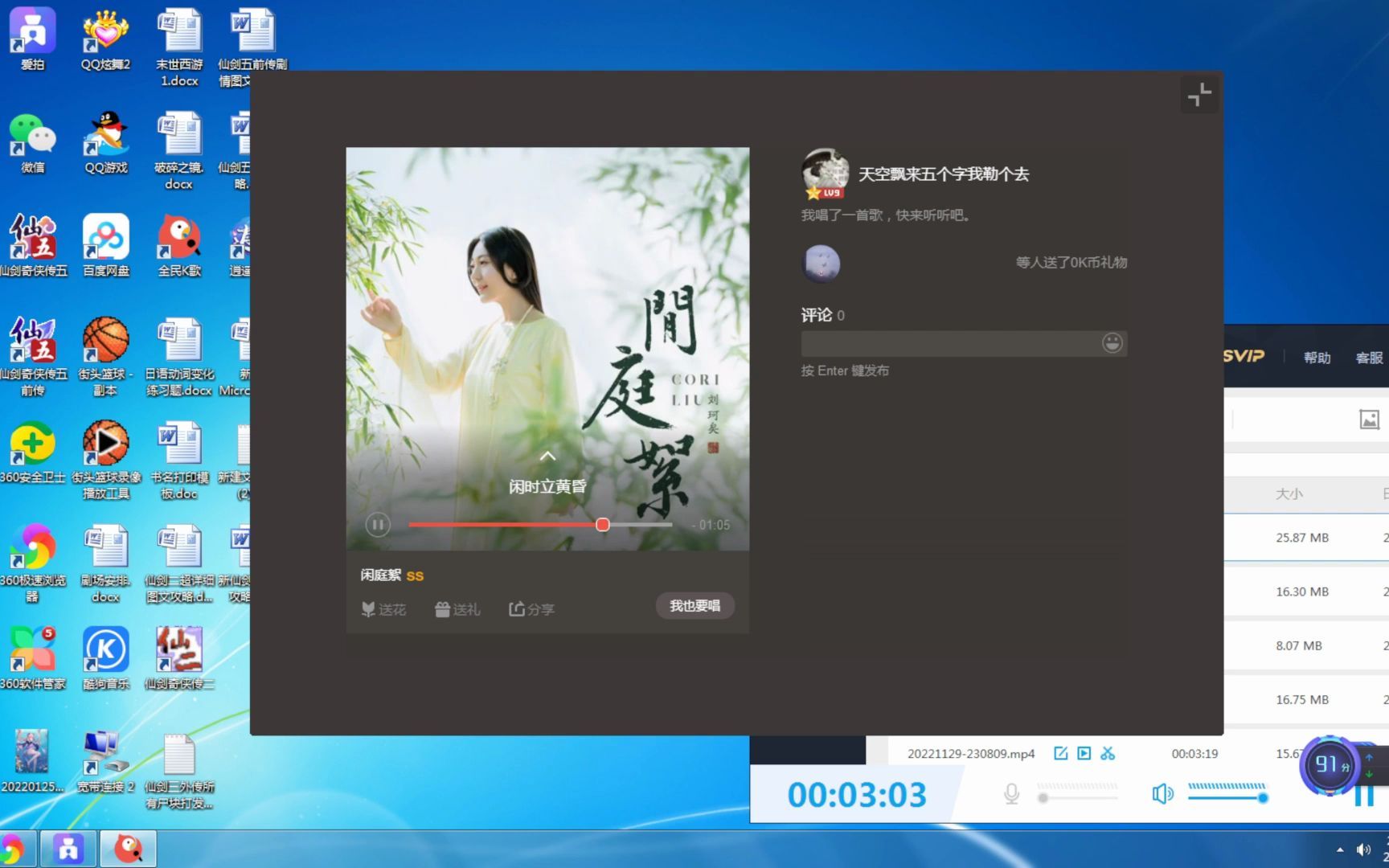Select the 剧场安排.docx desktop file
This screenshot has height=868, width=1389.
(105, 563)
